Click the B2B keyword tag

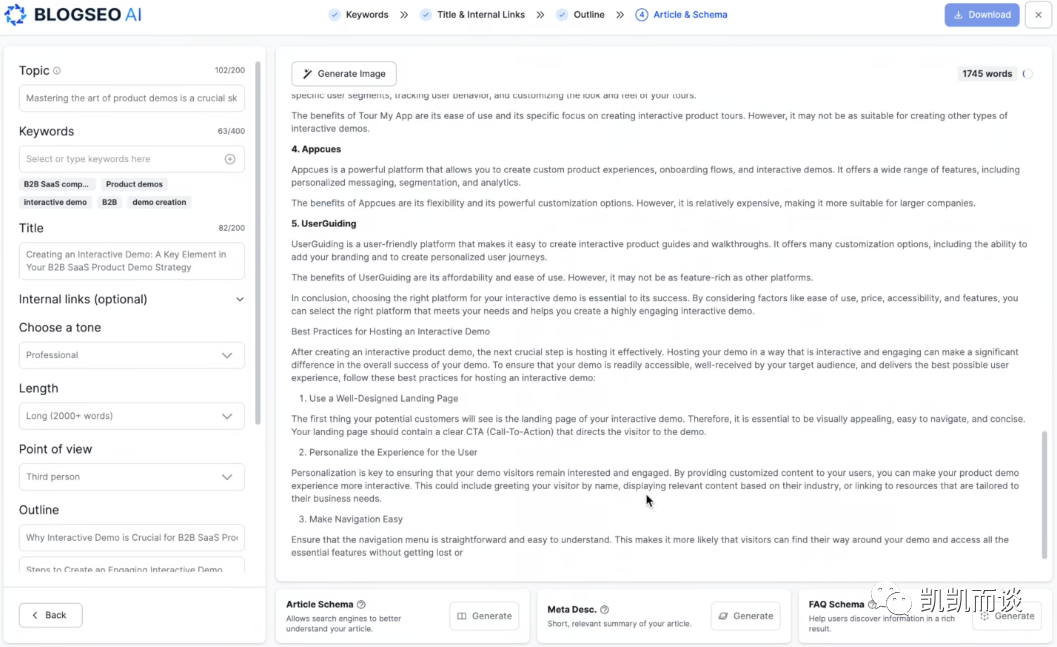(109, 202)
